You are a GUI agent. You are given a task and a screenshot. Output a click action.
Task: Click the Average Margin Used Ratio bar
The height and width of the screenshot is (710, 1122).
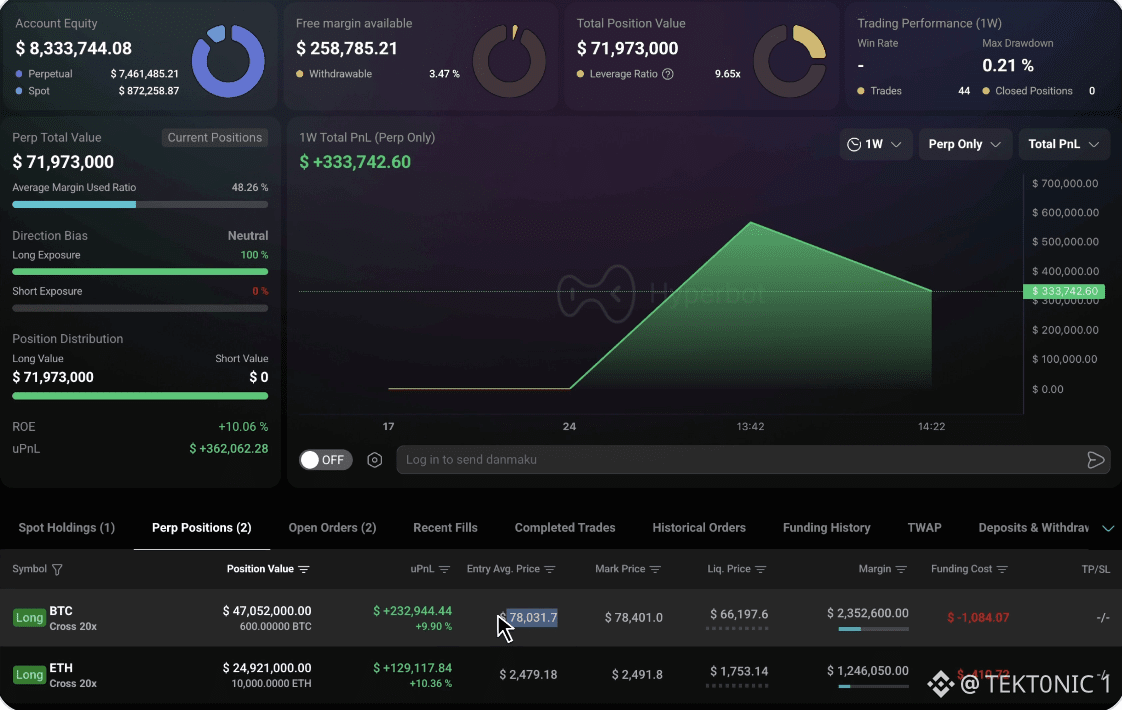[140, 205]
